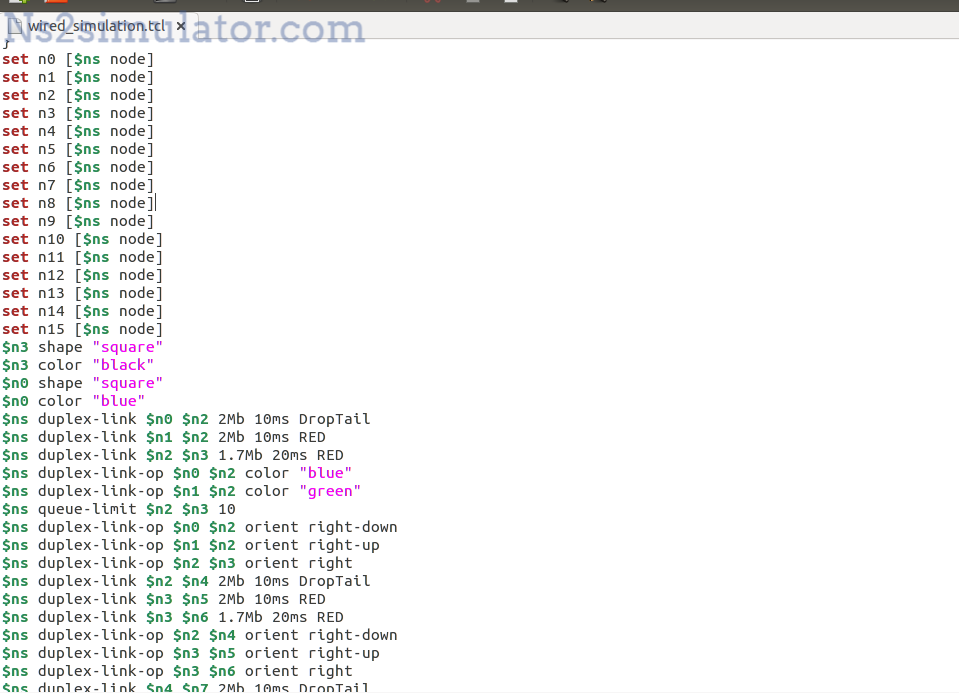Click the line "set n10 [$ns node]"

coord(83,239)
